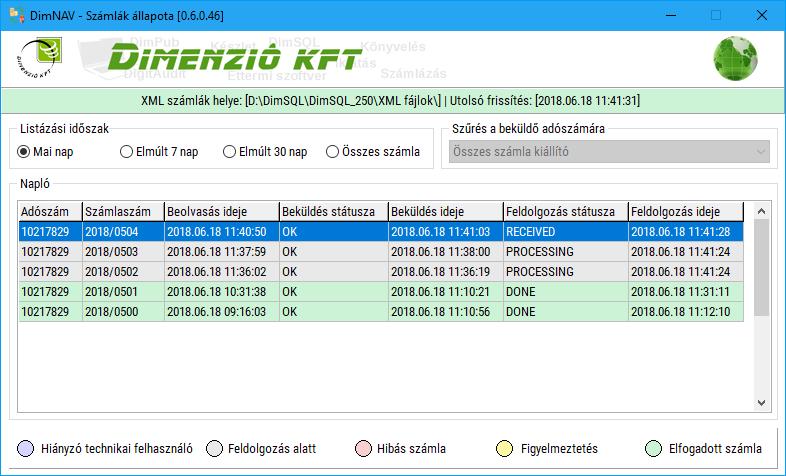Click the Hiányzó technikai felhasználó color swatch
The height and width of the screenshot is (476, 786).
tap(26, 448)
